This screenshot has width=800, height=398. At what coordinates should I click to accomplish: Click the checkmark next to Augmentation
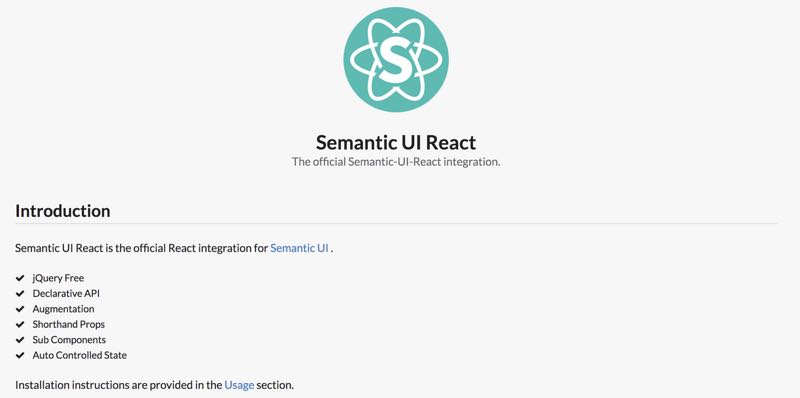[20, 309]
